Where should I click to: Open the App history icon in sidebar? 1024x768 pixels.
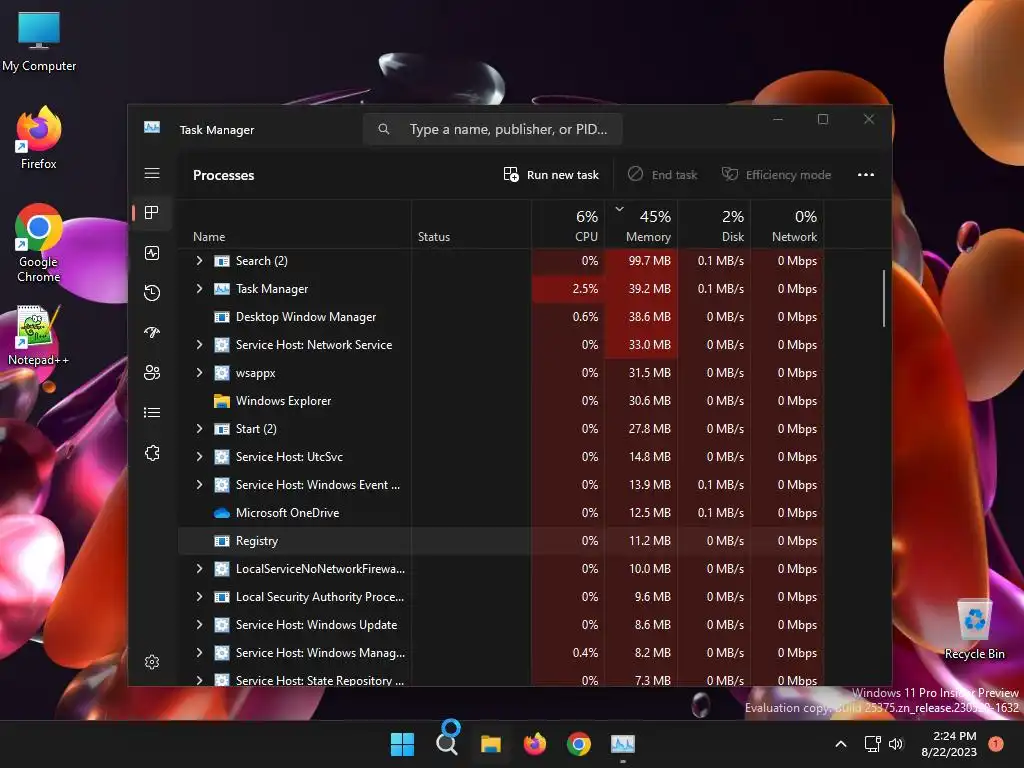(152, 293)
